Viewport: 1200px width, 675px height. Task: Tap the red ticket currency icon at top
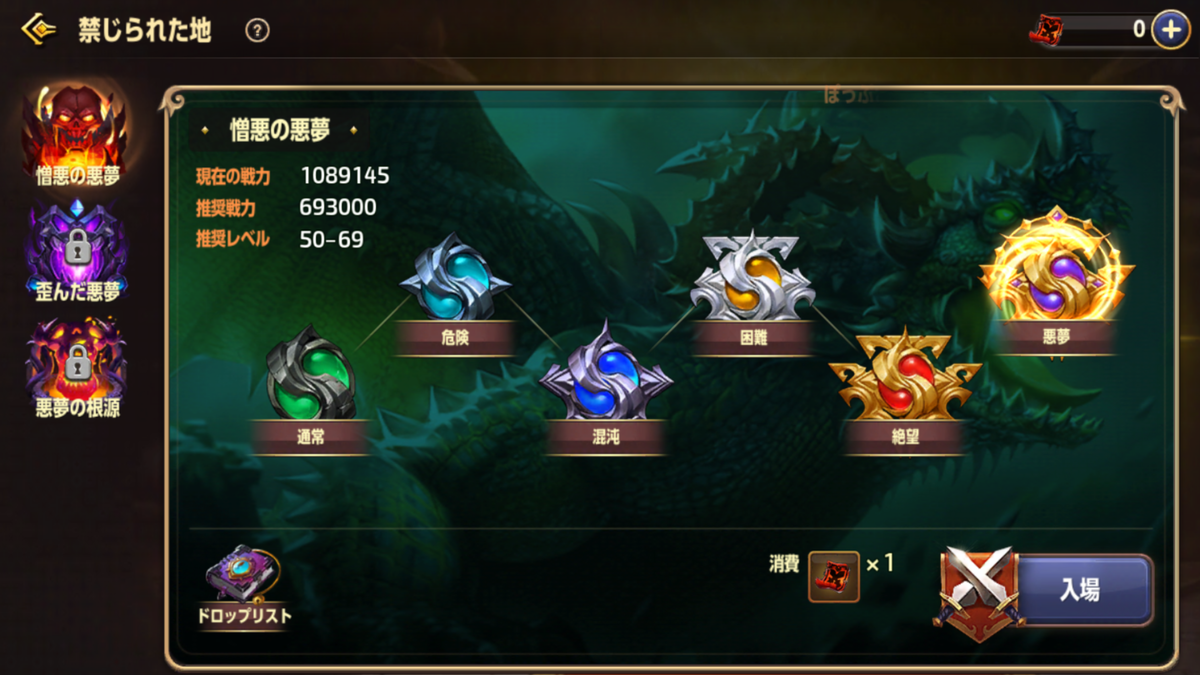point(1047,30)
